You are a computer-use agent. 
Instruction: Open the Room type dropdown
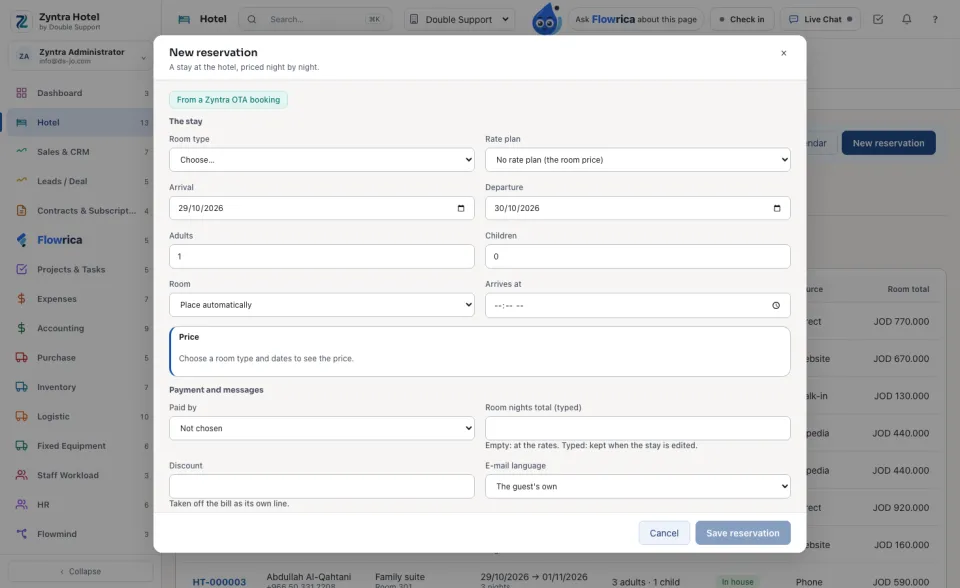pos(321,160)
